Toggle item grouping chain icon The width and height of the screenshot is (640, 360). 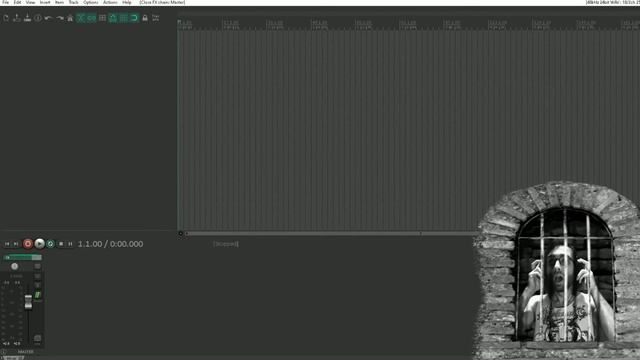click(91, 18)
